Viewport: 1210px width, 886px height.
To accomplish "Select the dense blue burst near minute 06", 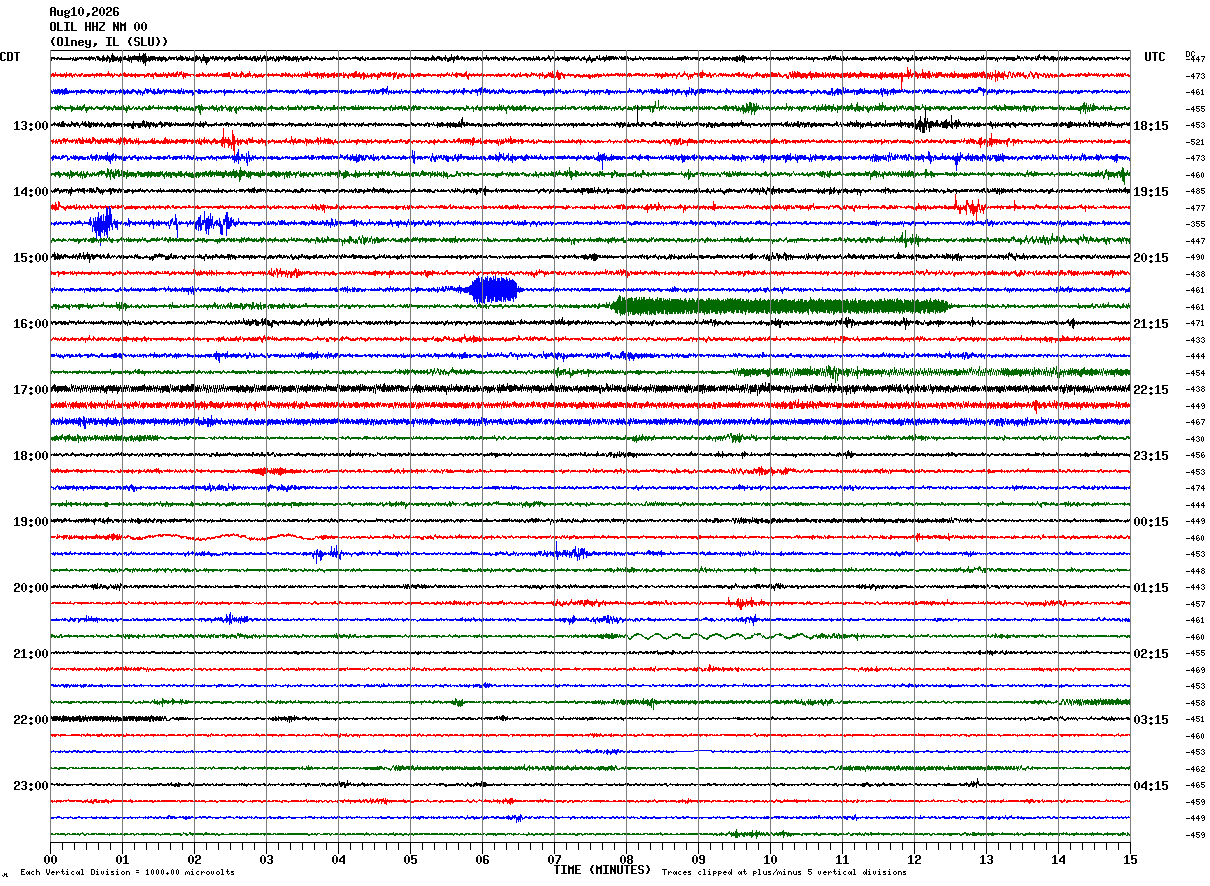I will coord(494,290).
